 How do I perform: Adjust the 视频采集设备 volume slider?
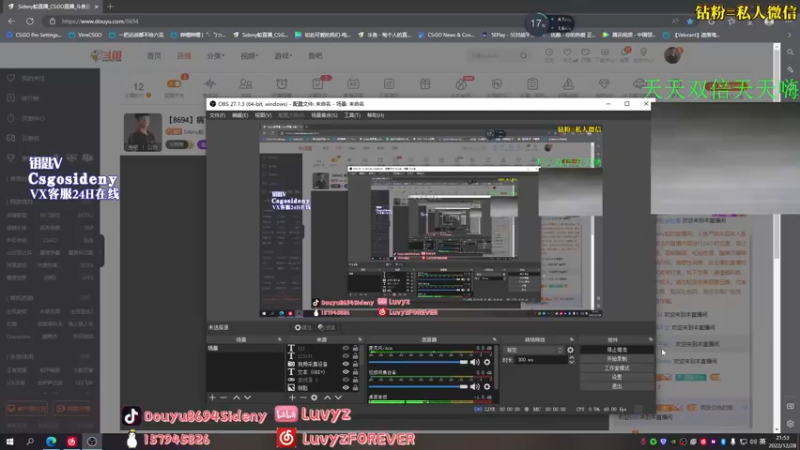click(x=418, y=387)
